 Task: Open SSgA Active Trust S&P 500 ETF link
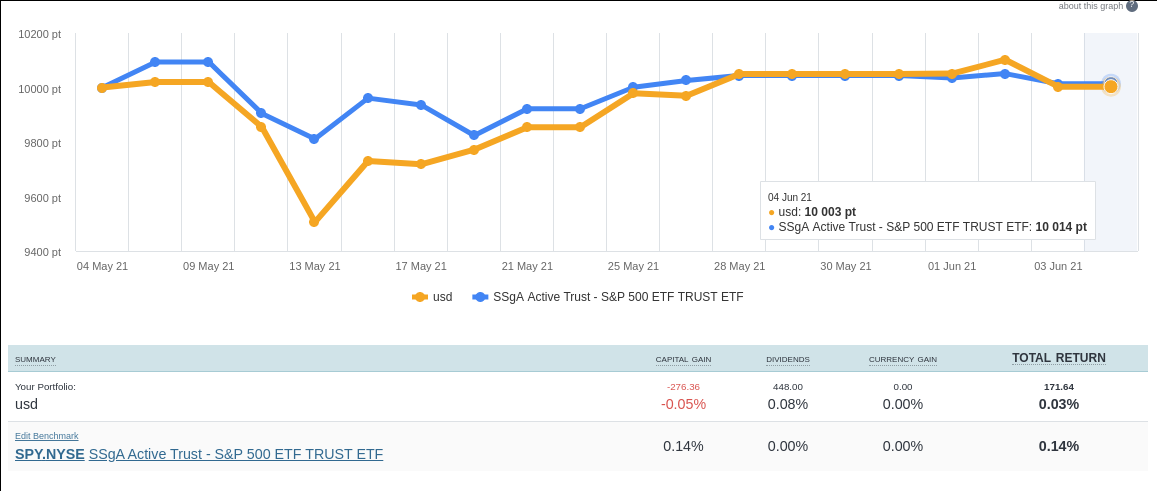tap(236, 454)
